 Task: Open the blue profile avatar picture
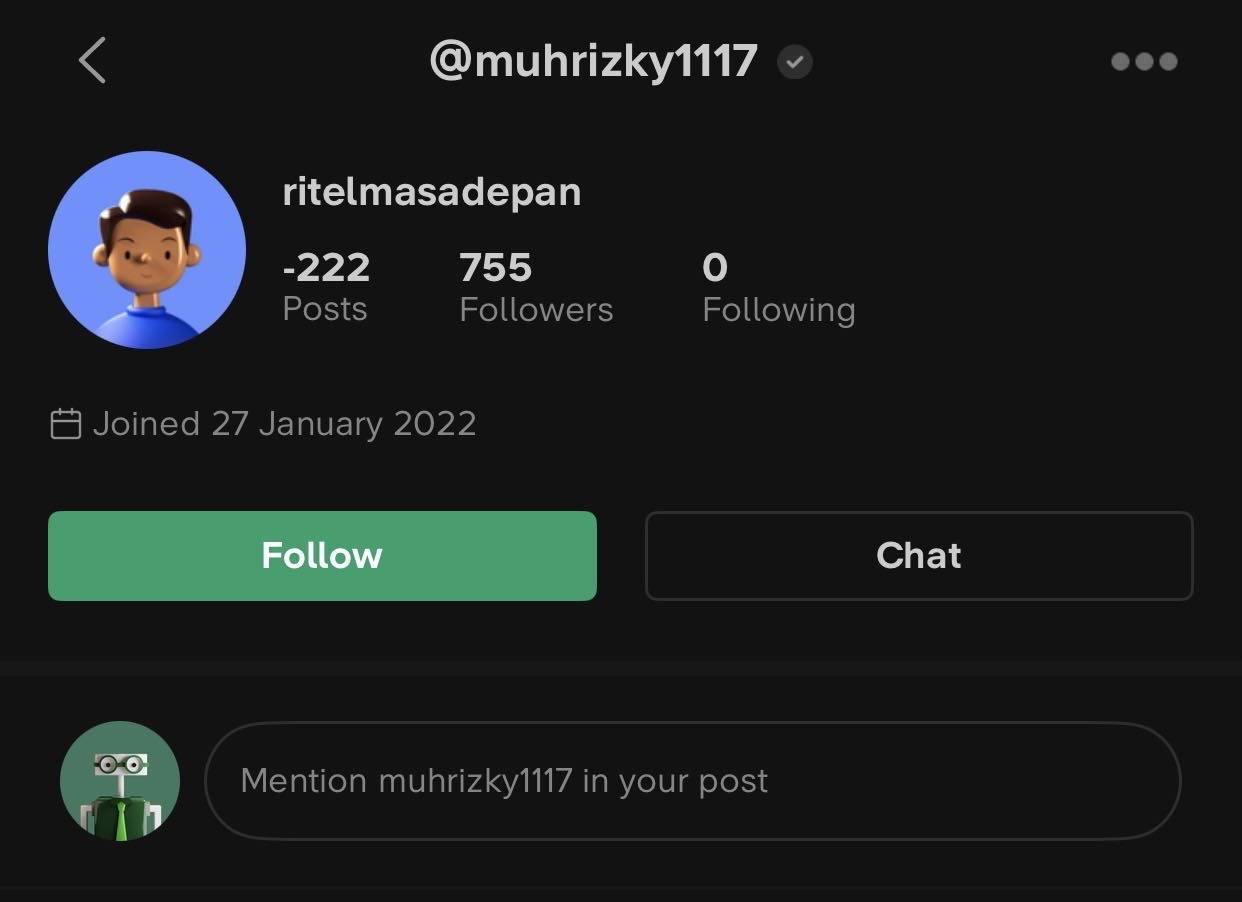(x=147, y=250)
